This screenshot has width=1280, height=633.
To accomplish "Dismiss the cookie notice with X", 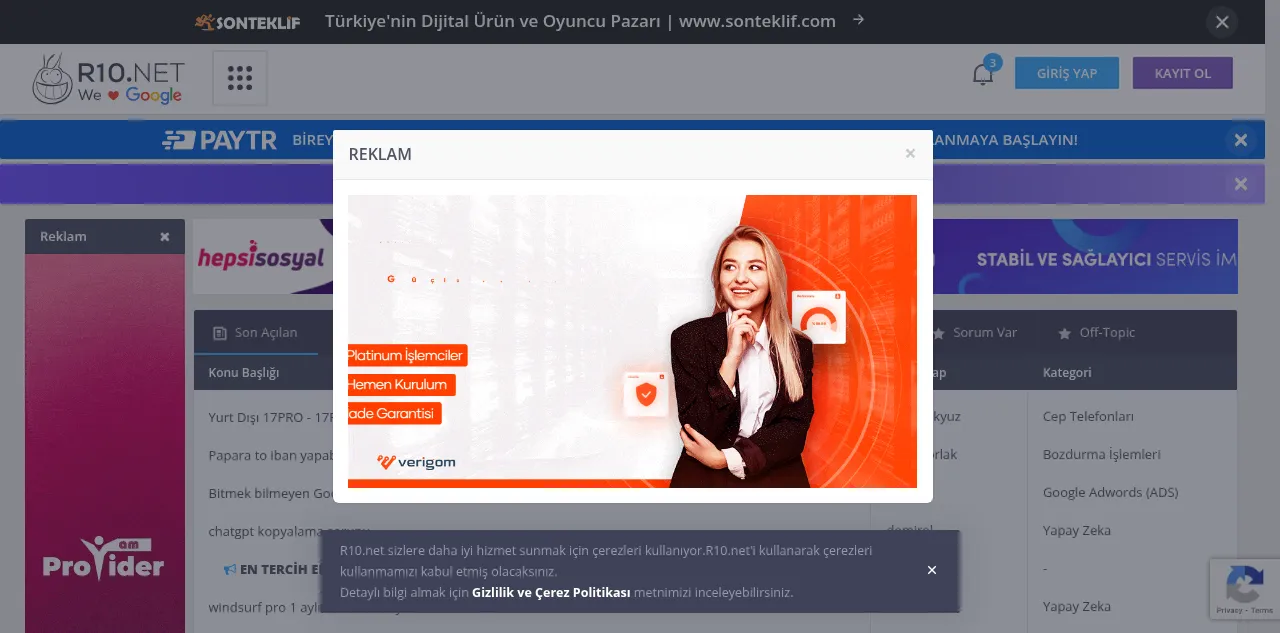I will pyautogui.click(x=932, y=570).
